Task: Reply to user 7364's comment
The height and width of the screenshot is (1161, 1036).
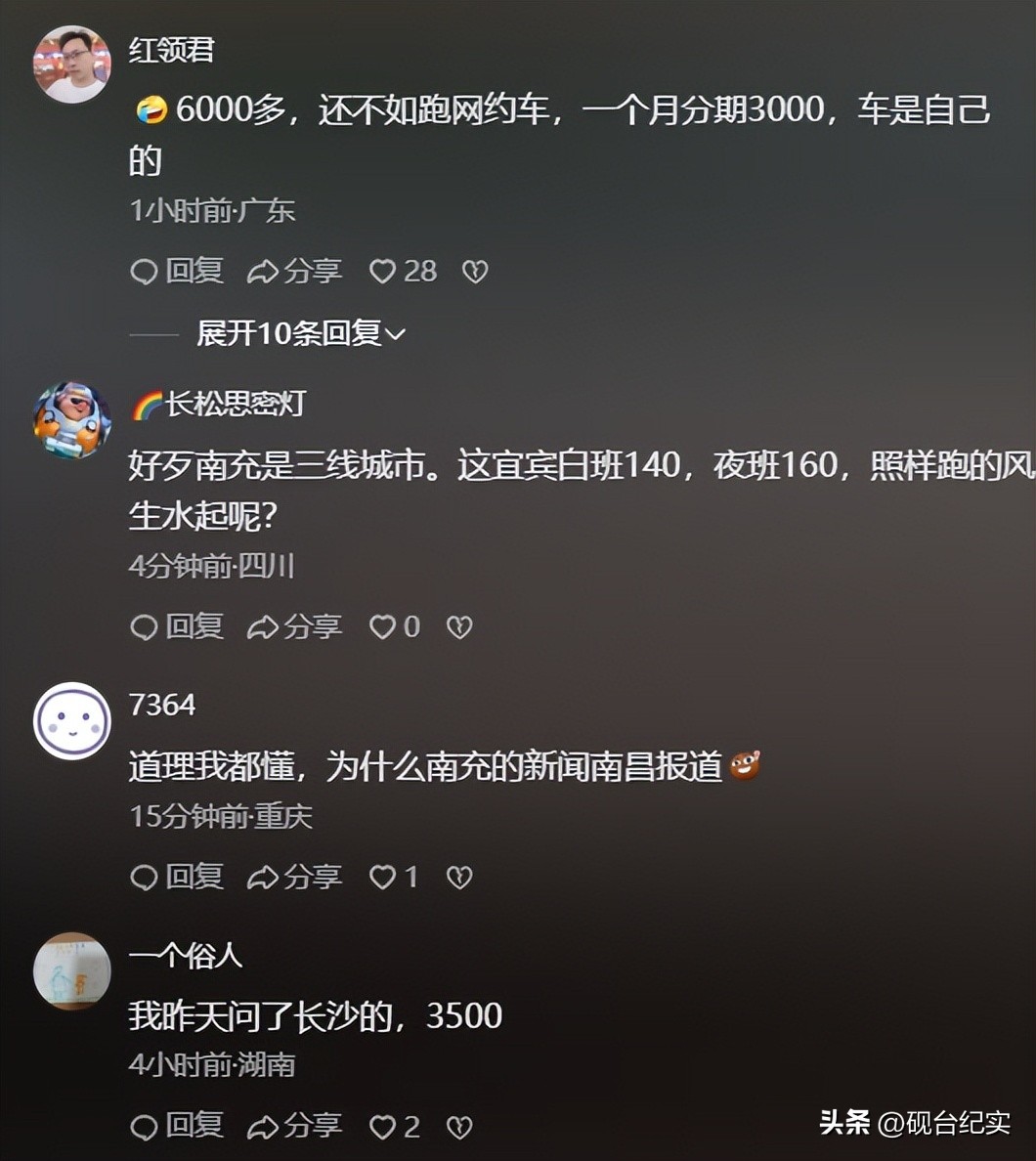Action: coord(176,878)
